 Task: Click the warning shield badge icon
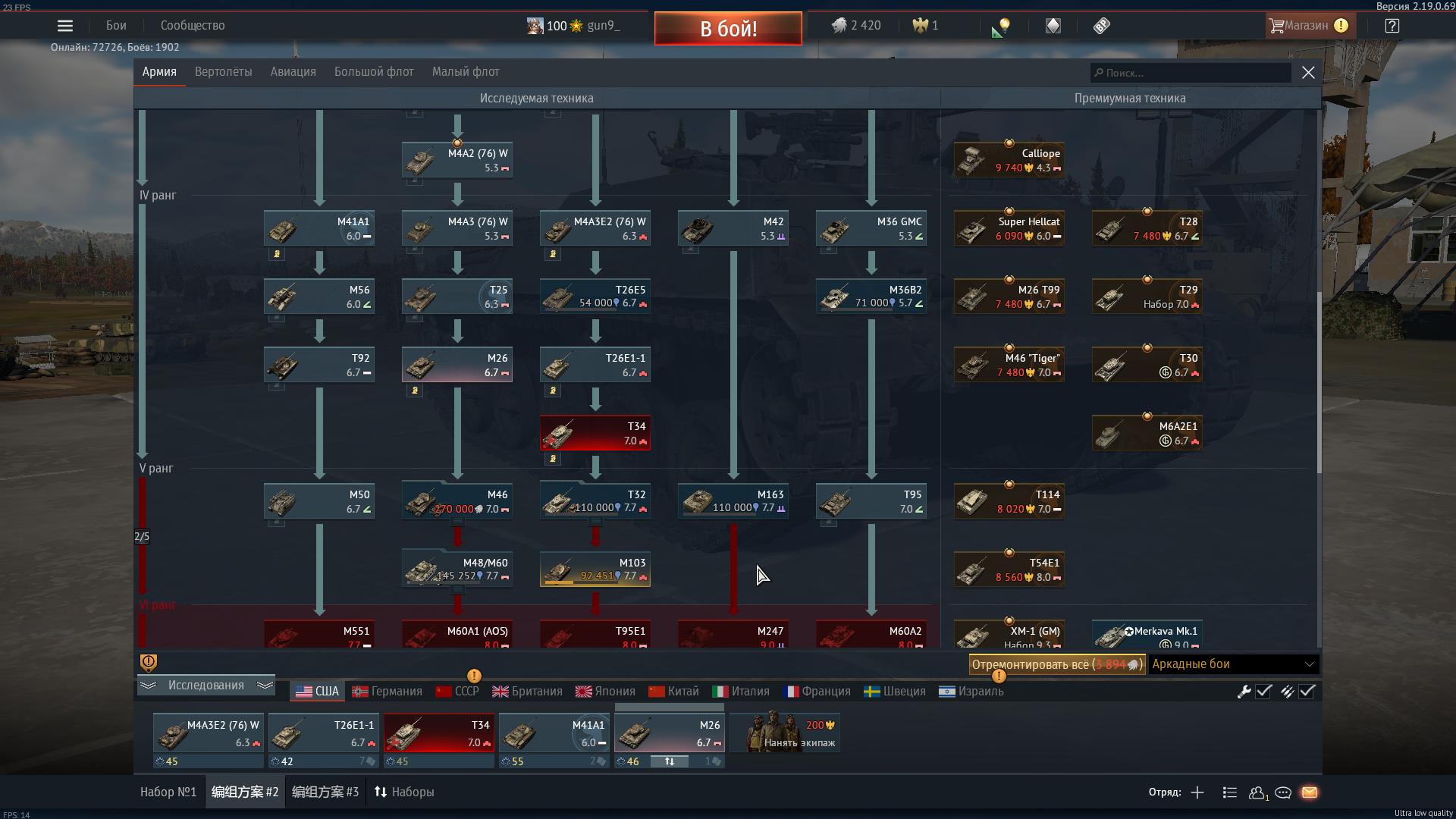149,663
